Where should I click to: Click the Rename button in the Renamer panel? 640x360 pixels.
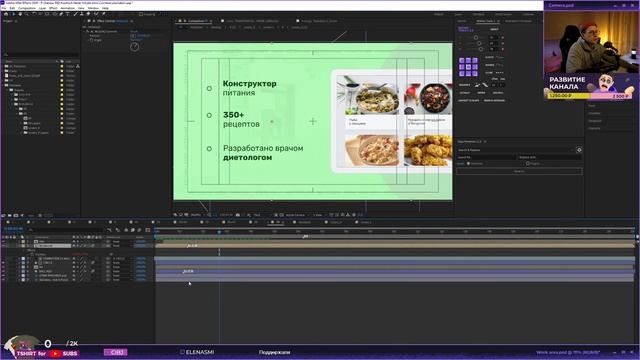pos(519,171)
